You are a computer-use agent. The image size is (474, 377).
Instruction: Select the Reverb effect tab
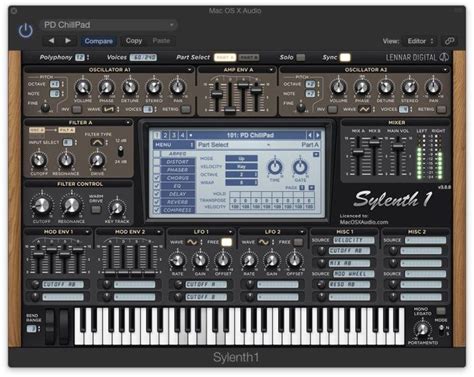pos(178,202)
